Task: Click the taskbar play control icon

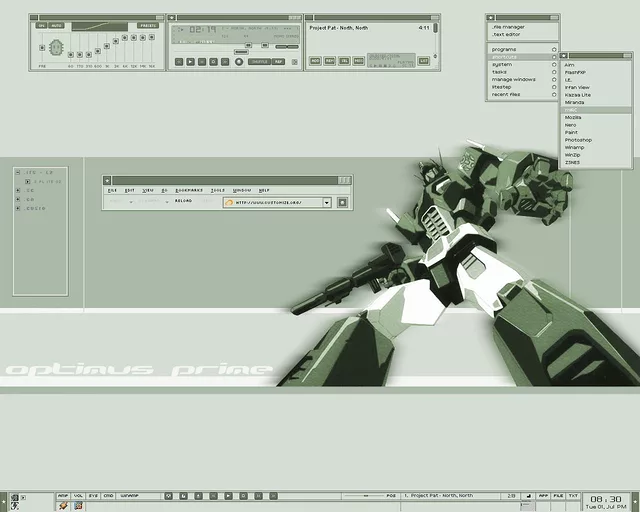Action: [228, 496]
